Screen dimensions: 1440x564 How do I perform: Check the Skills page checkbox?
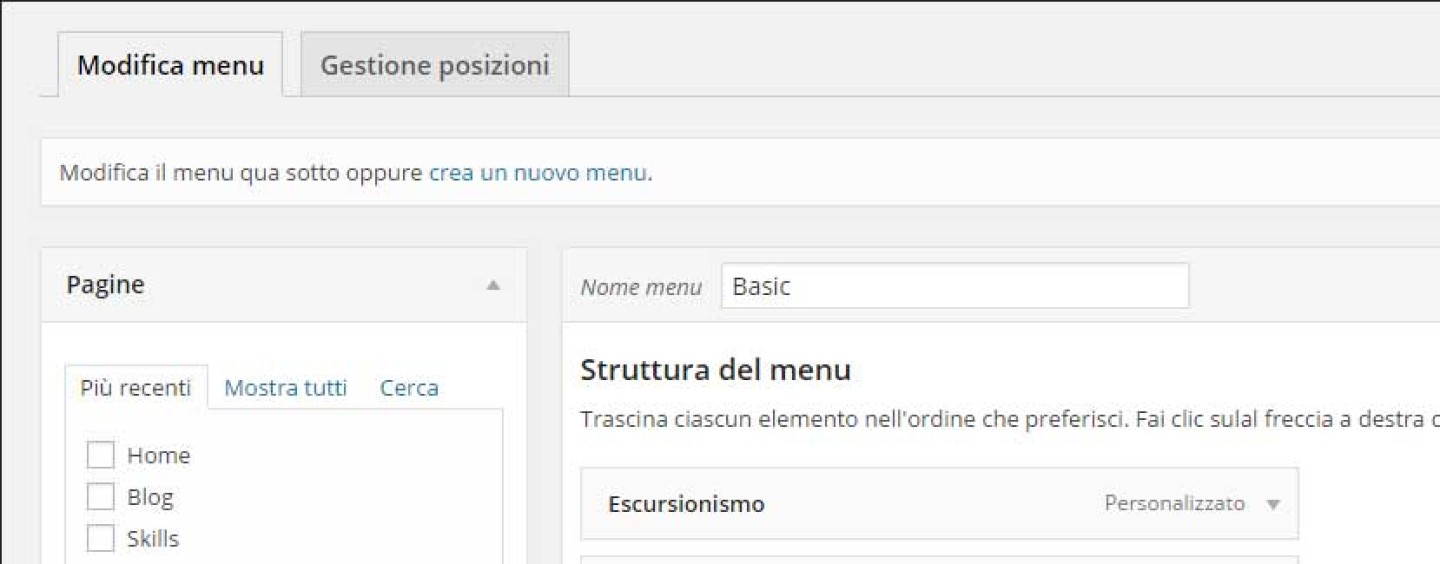(101, 539)
